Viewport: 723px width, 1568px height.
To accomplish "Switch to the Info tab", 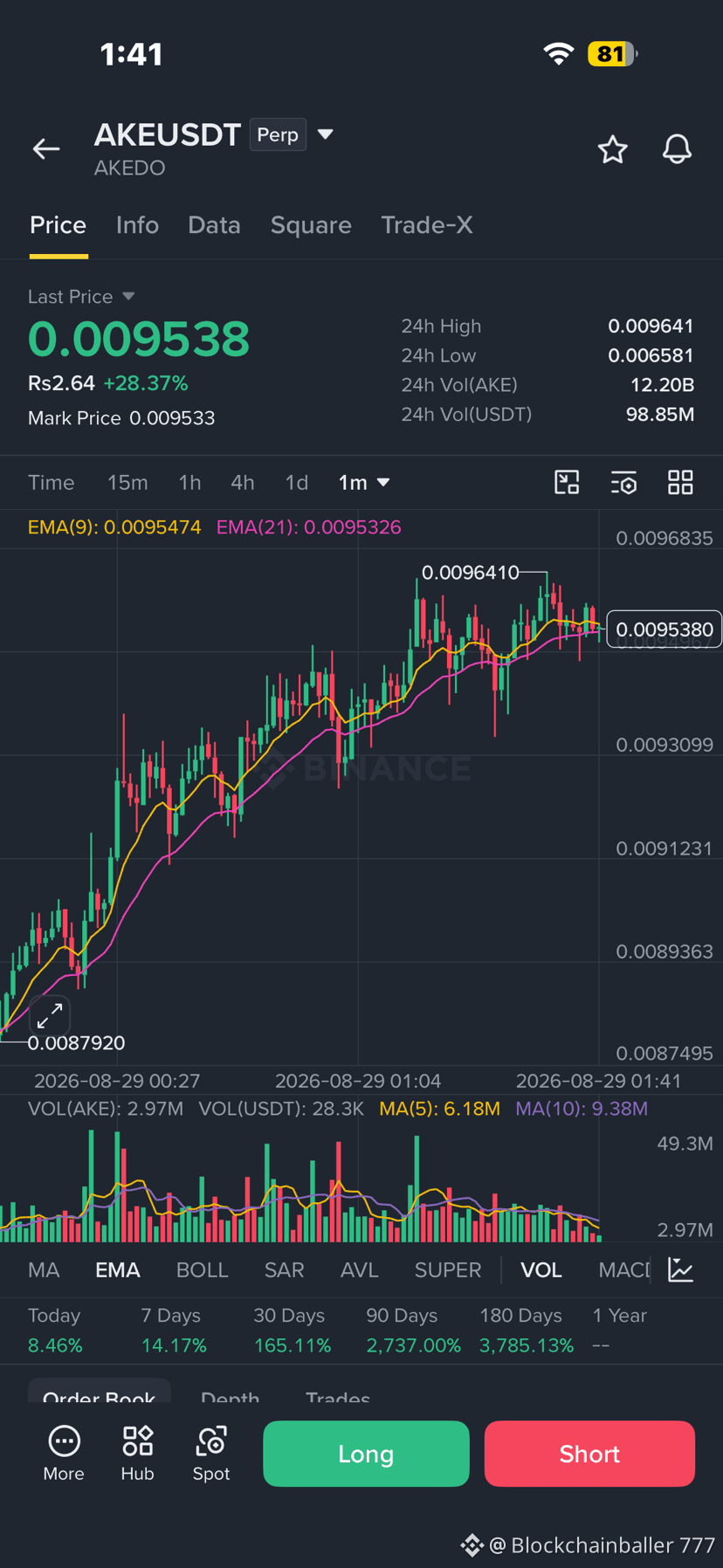I will tap(137, 225).
